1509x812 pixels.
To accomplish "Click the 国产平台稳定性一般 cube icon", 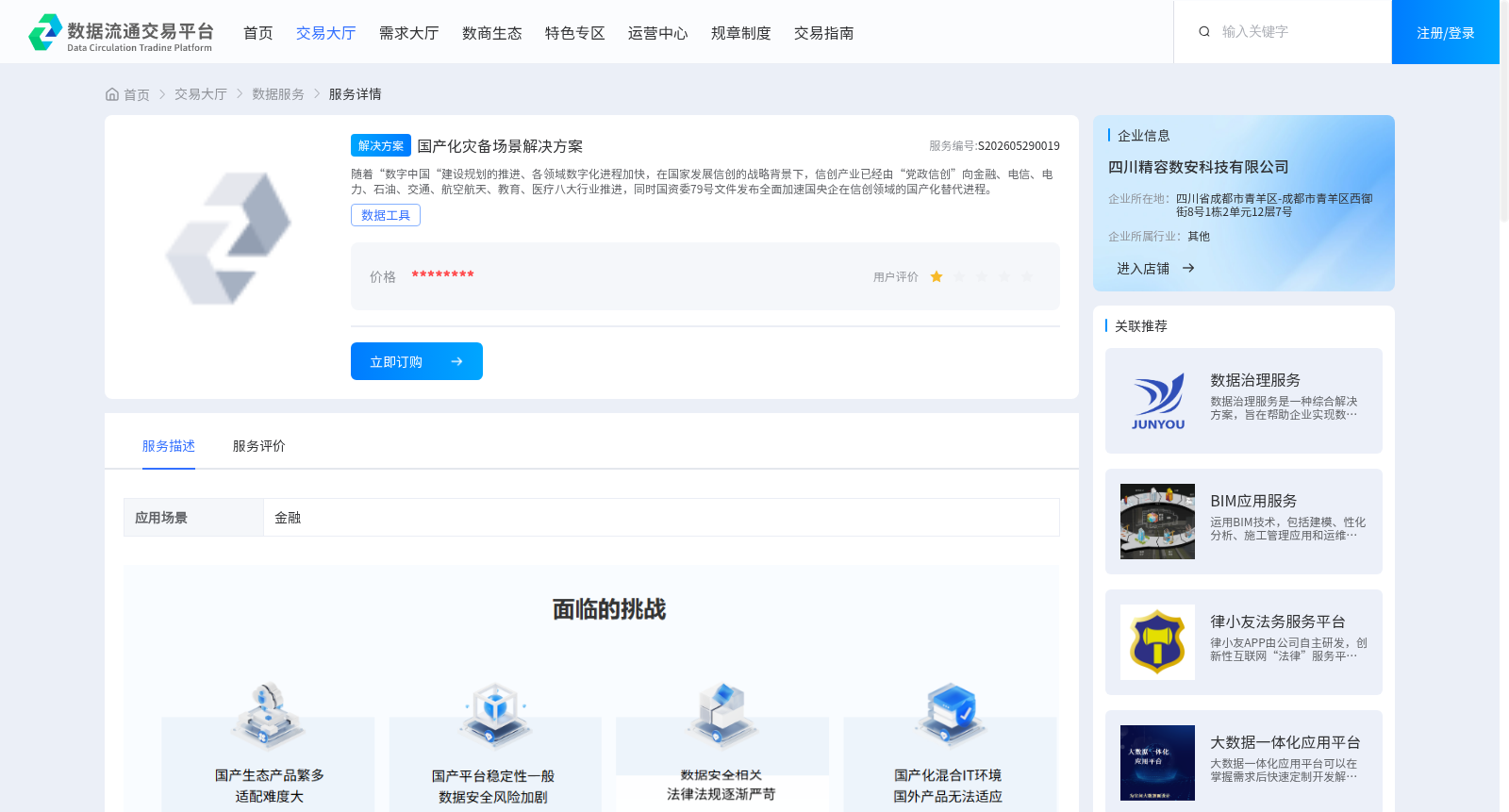I will click(495, 715).
